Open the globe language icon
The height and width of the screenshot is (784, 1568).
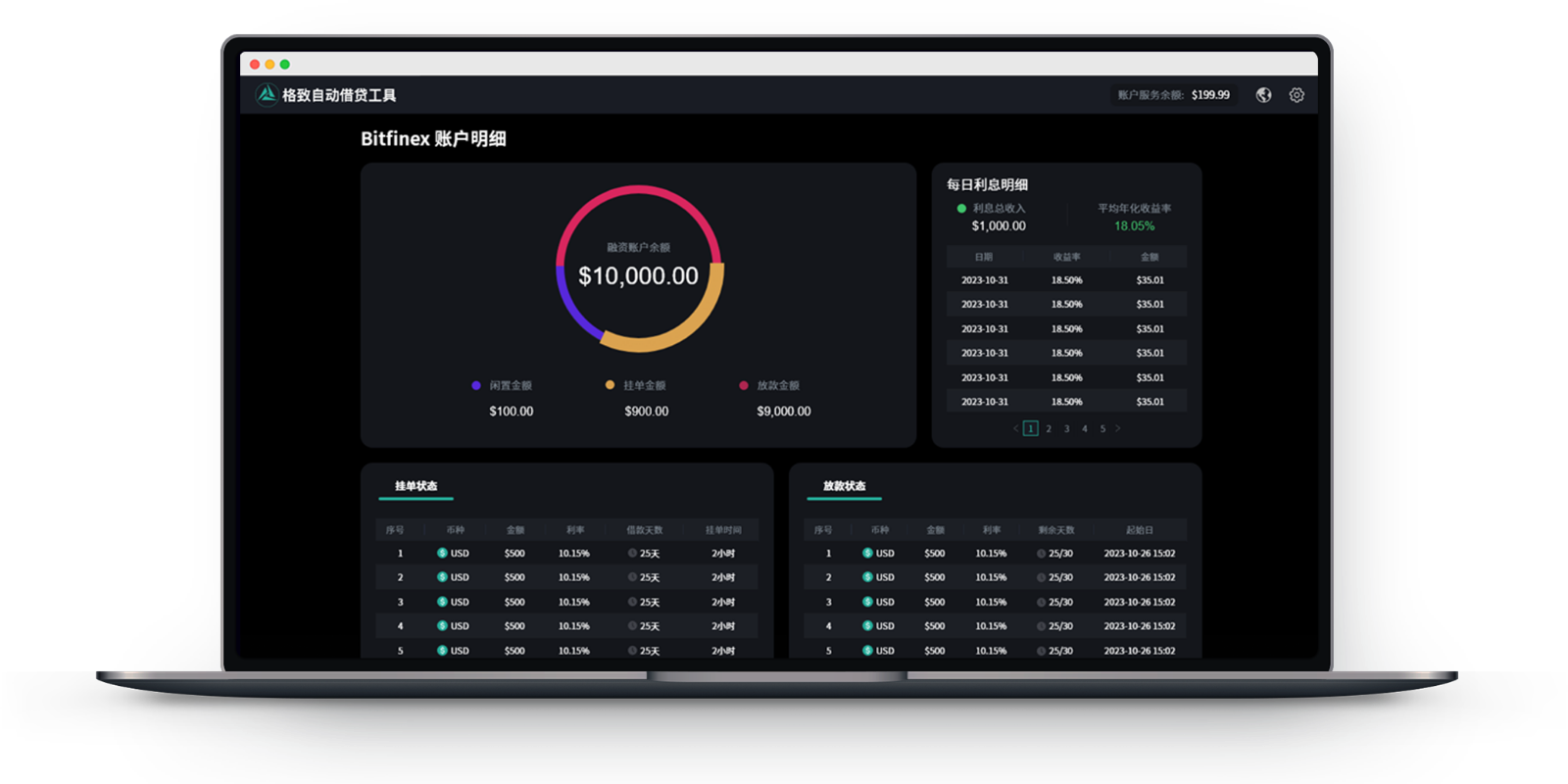pyautogui.click(x=1264, y=95)
